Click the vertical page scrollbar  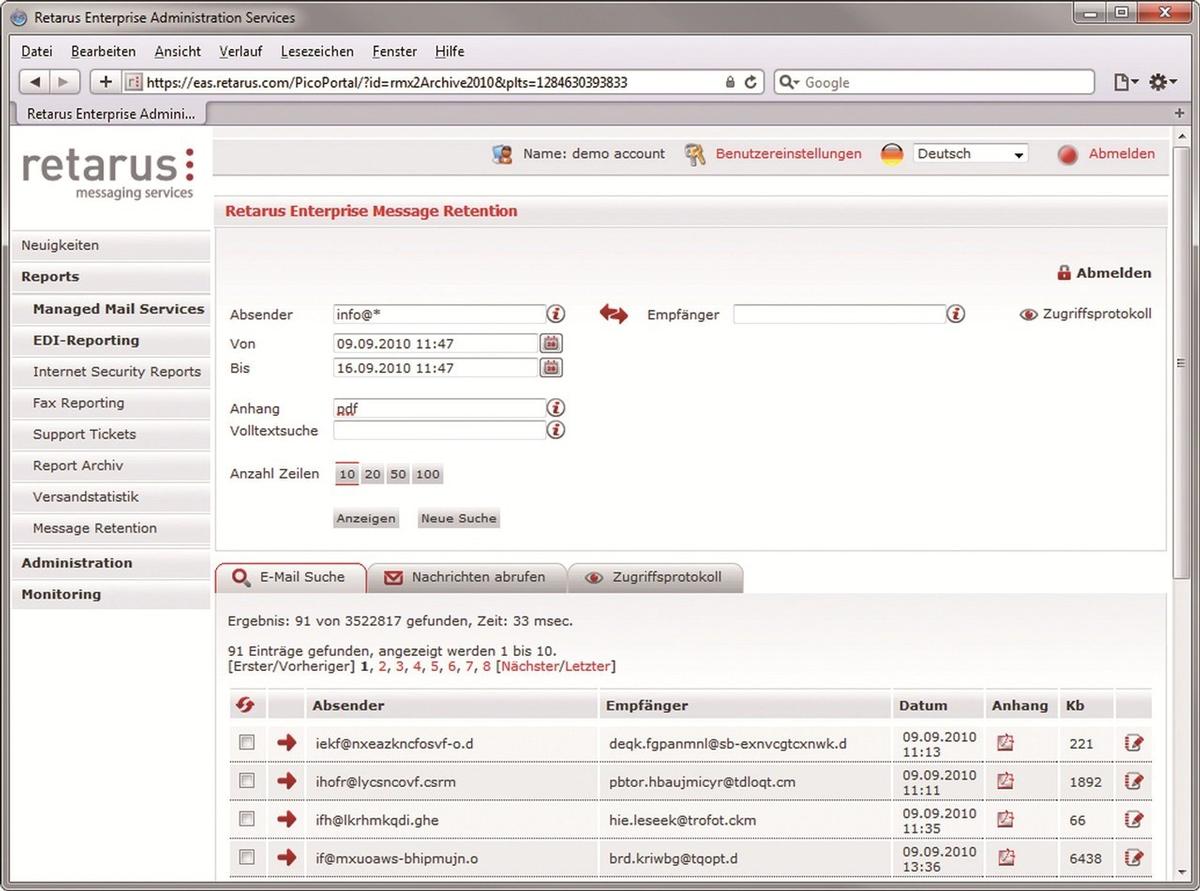pos(1181,362)
